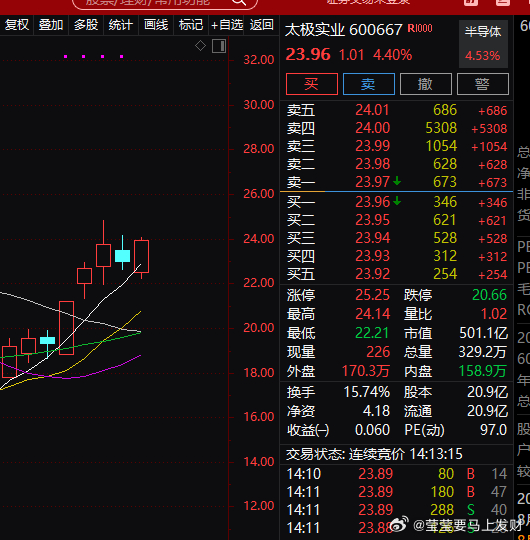Open the 叠加 overlay option

click(x=51, y=25)
